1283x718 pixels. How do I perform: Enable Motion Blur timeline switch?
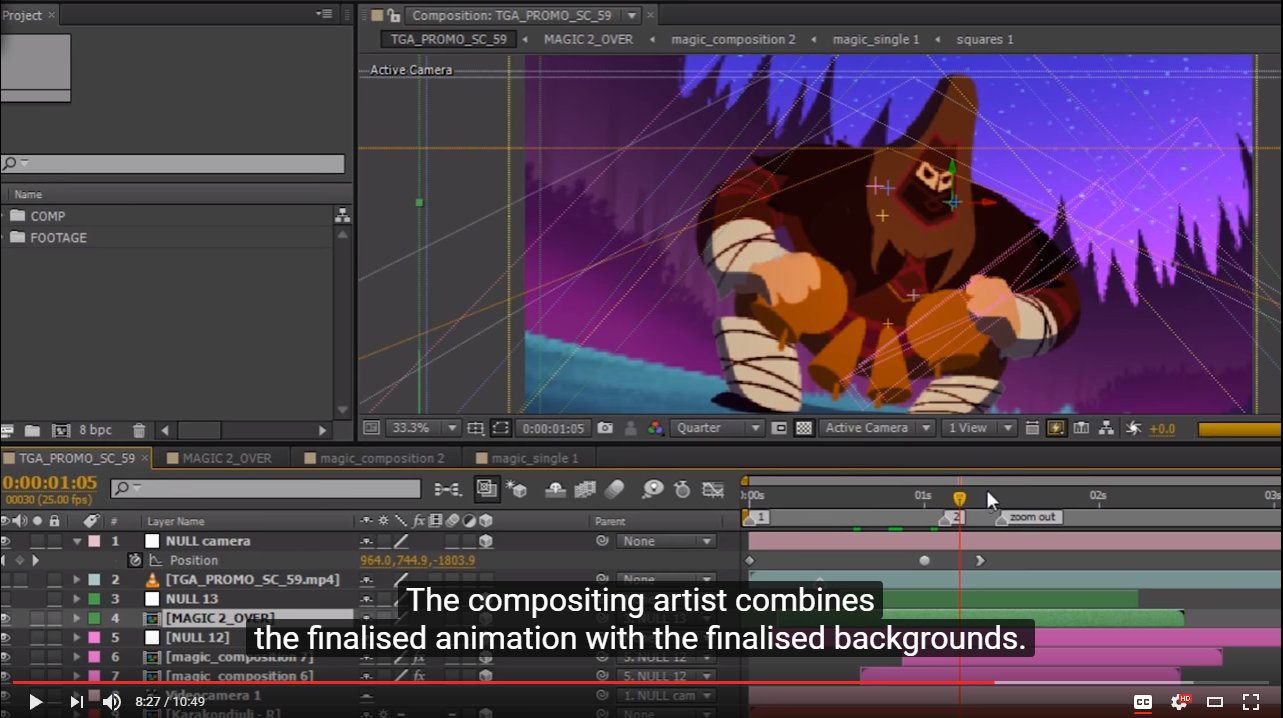pos(615,489)
